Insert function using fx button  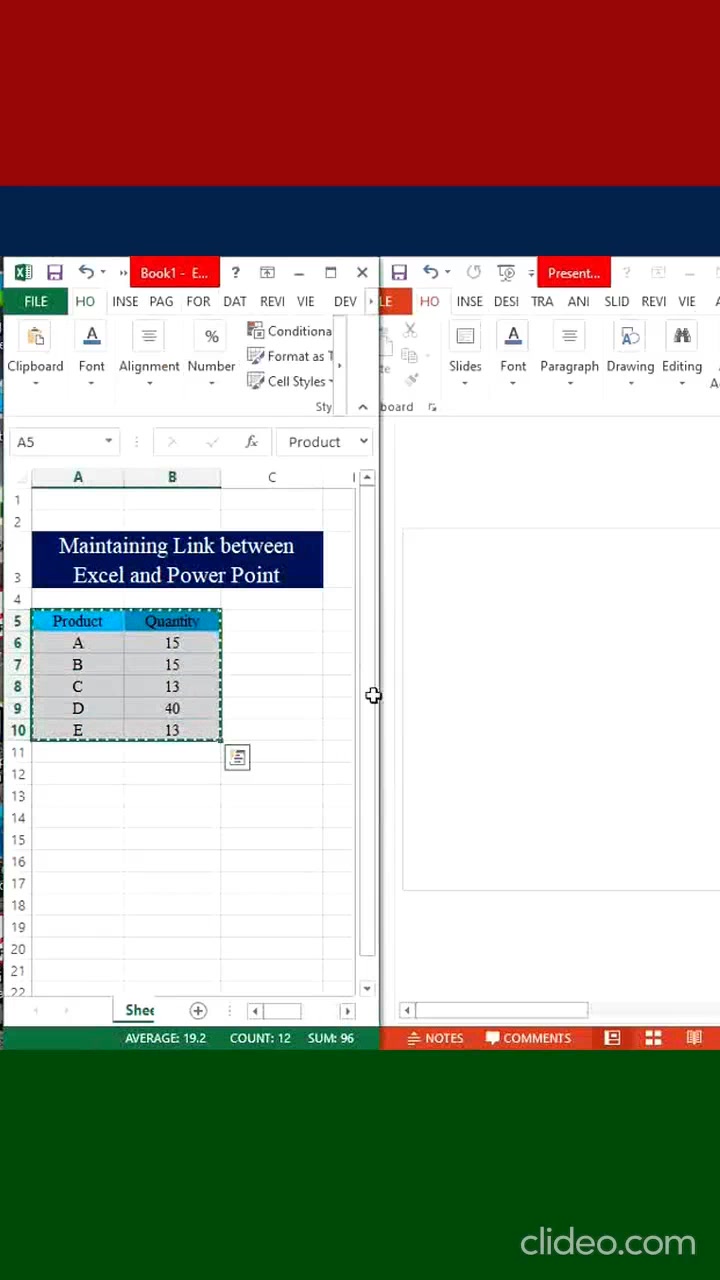(x=252, y=442)
